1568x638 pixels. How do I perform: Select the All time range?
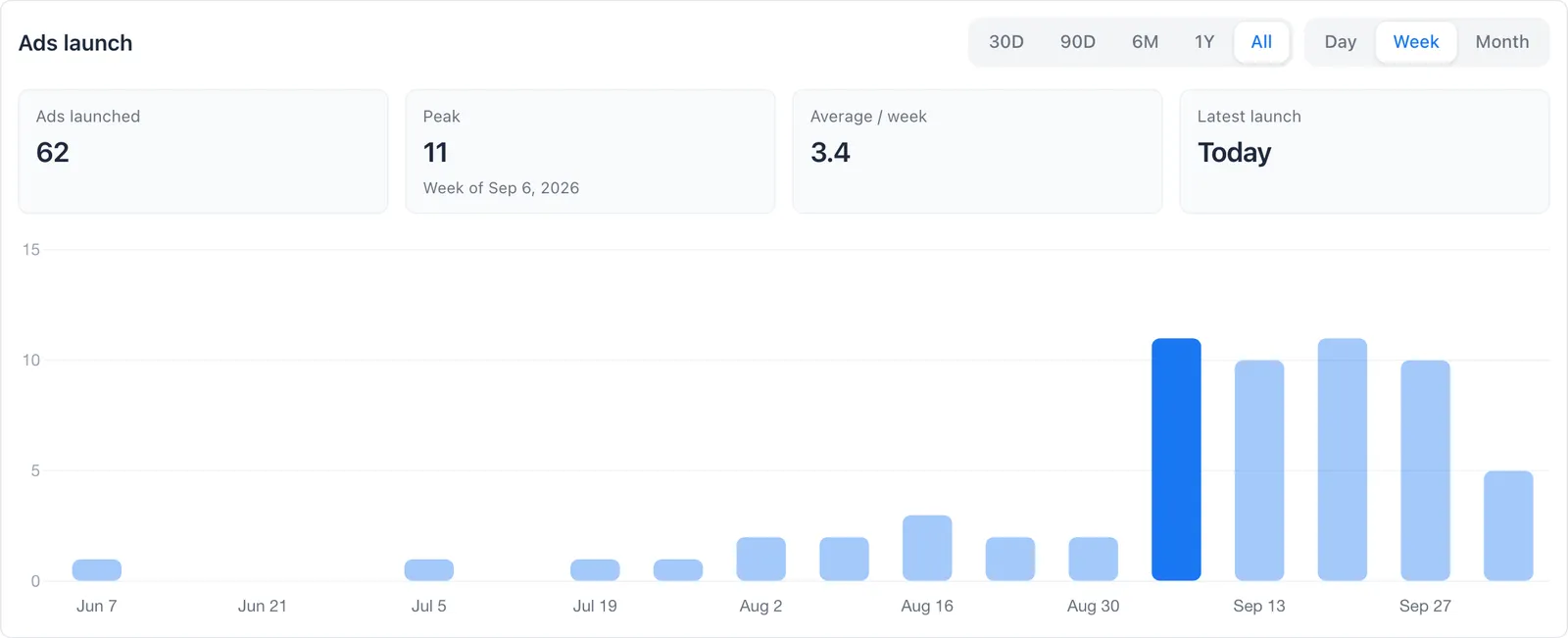[x=1261, y=42]
